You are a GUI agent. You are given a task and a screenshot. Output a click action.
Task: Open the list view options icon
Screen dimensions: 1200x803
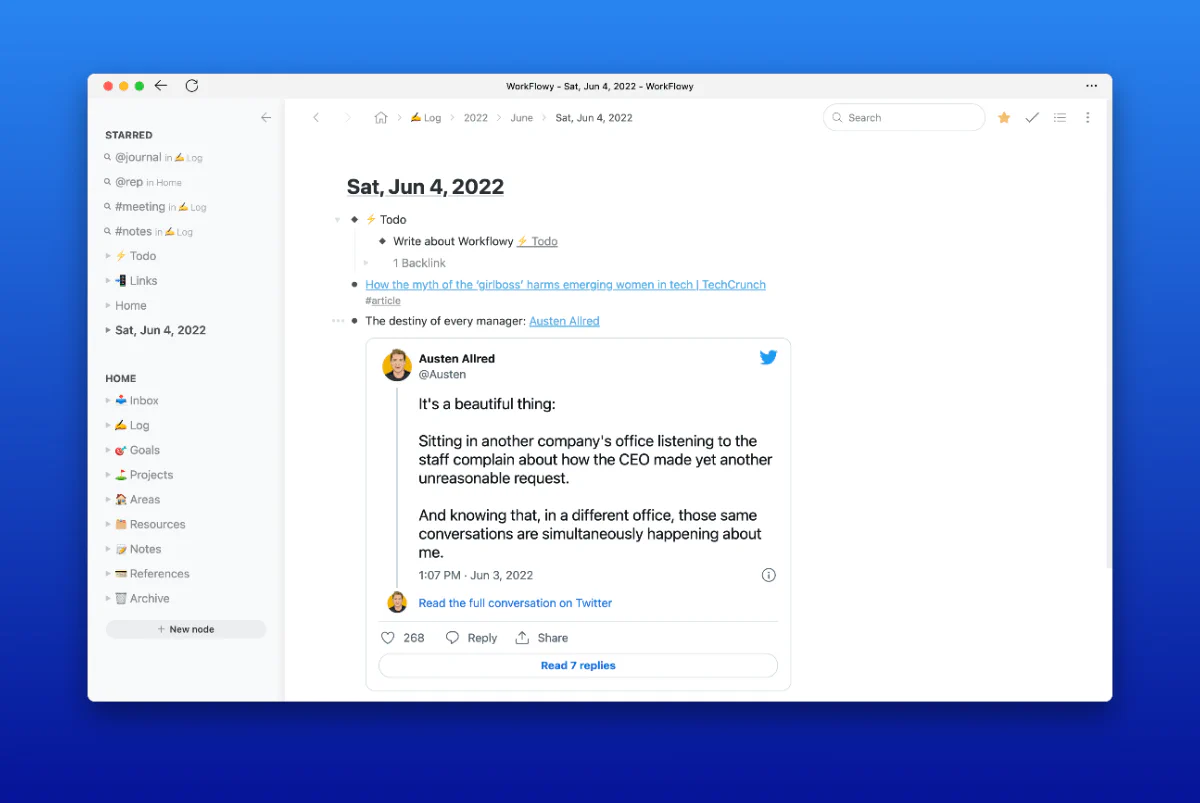(x=1060, y=118)
